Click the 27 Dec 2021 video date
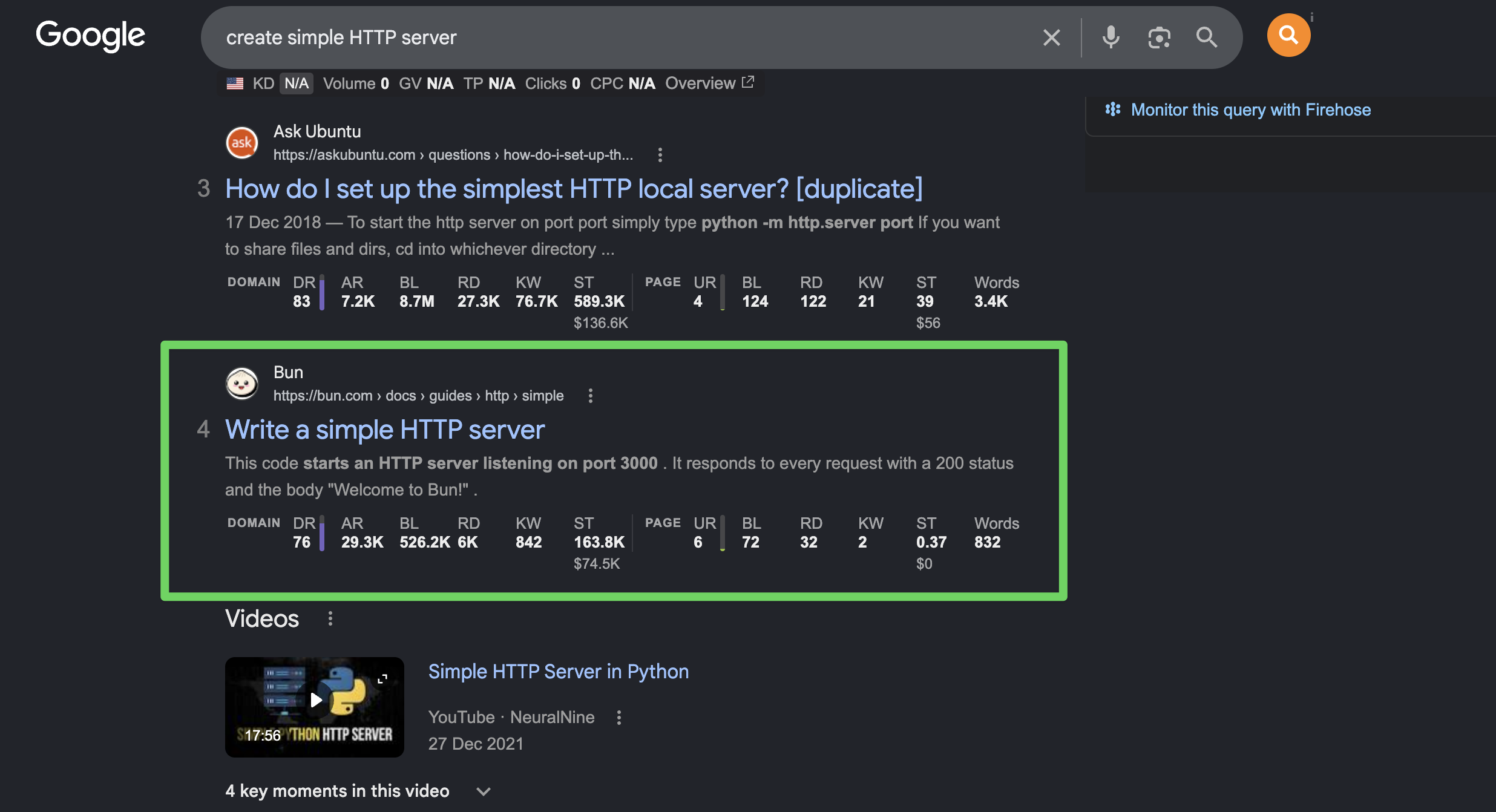 point(476,744)
